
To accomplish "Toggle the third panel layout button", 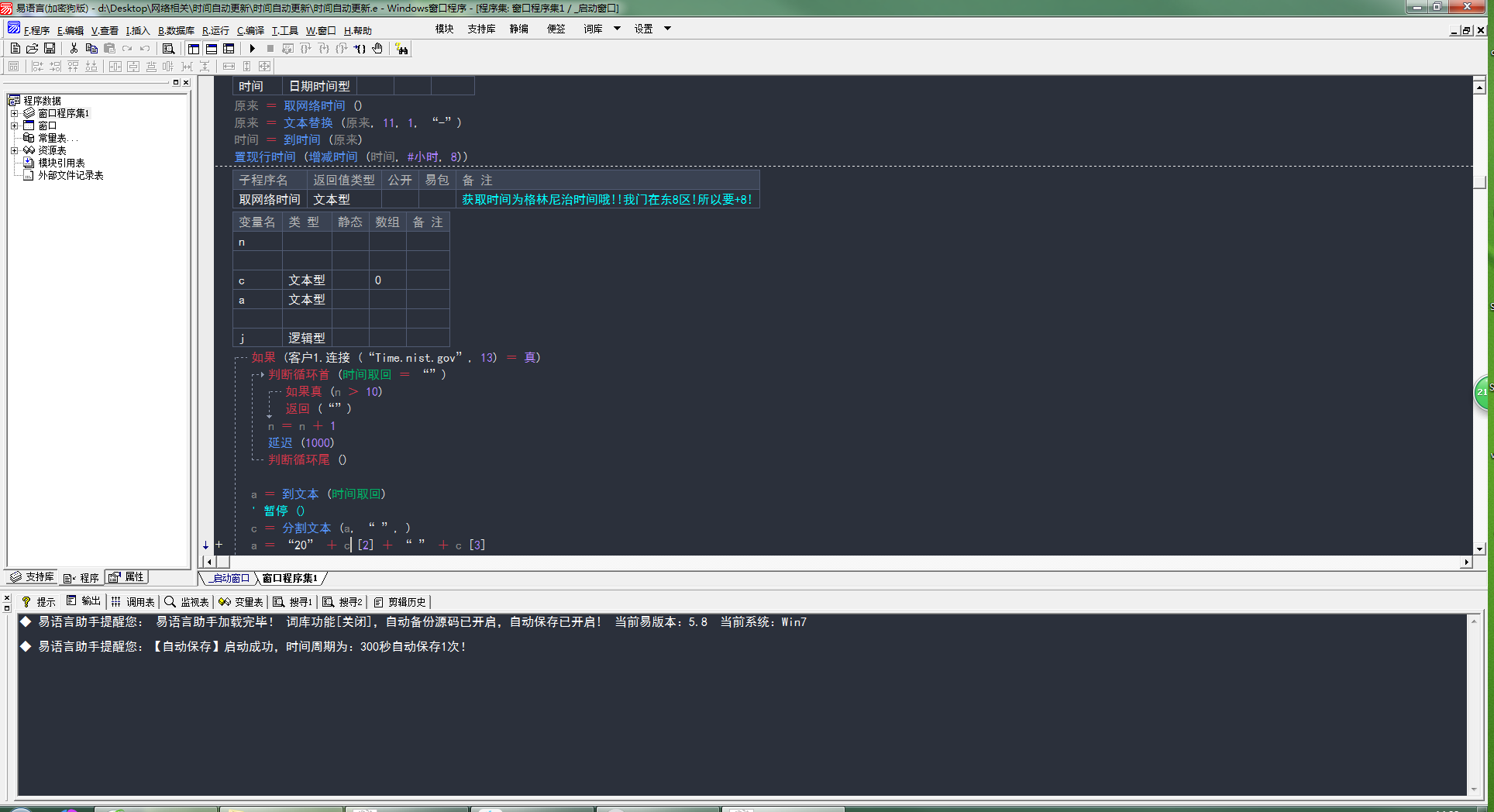I will (x=229, y=49).
